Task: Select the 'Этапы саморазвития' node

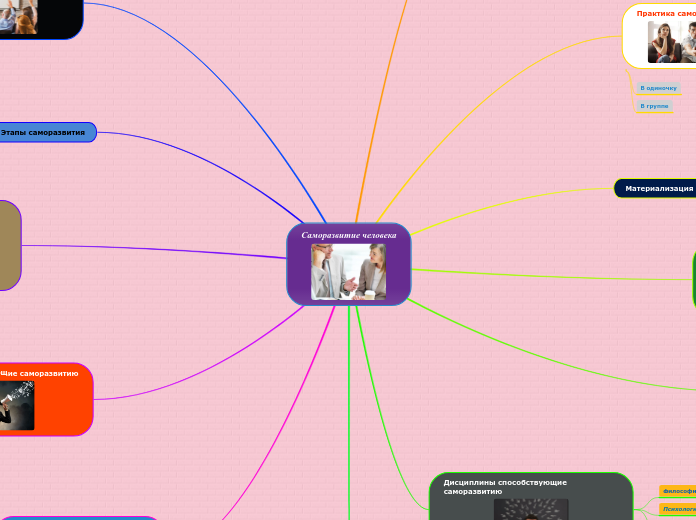Action: (x=48, y=132)
